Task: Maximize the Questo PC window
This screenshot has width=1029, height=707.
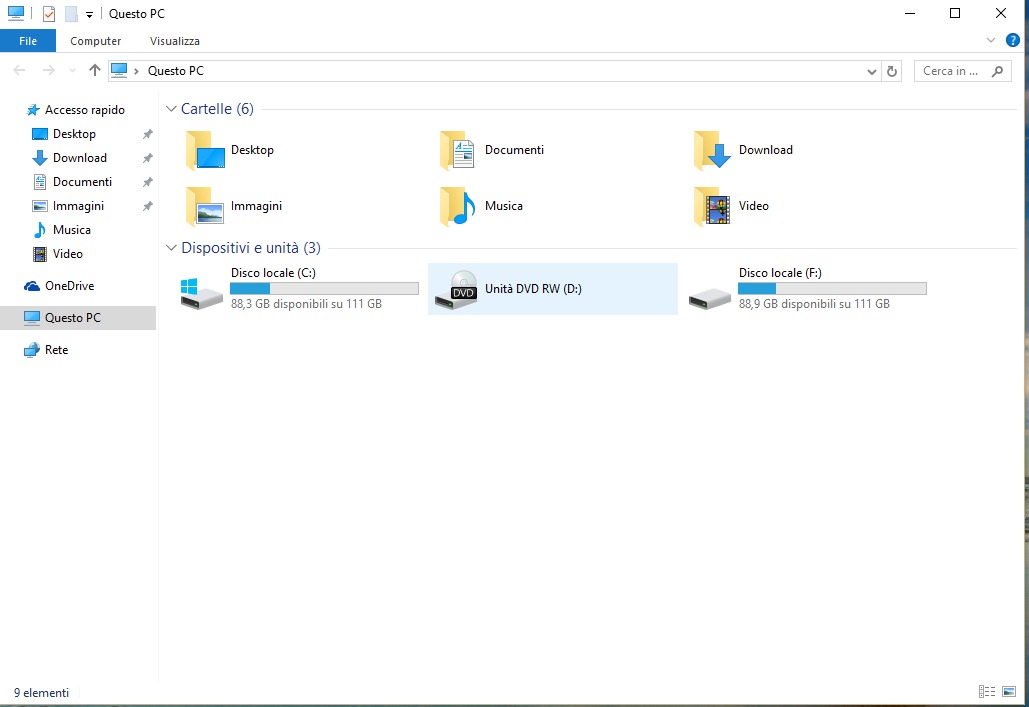Action: (955, 13)
